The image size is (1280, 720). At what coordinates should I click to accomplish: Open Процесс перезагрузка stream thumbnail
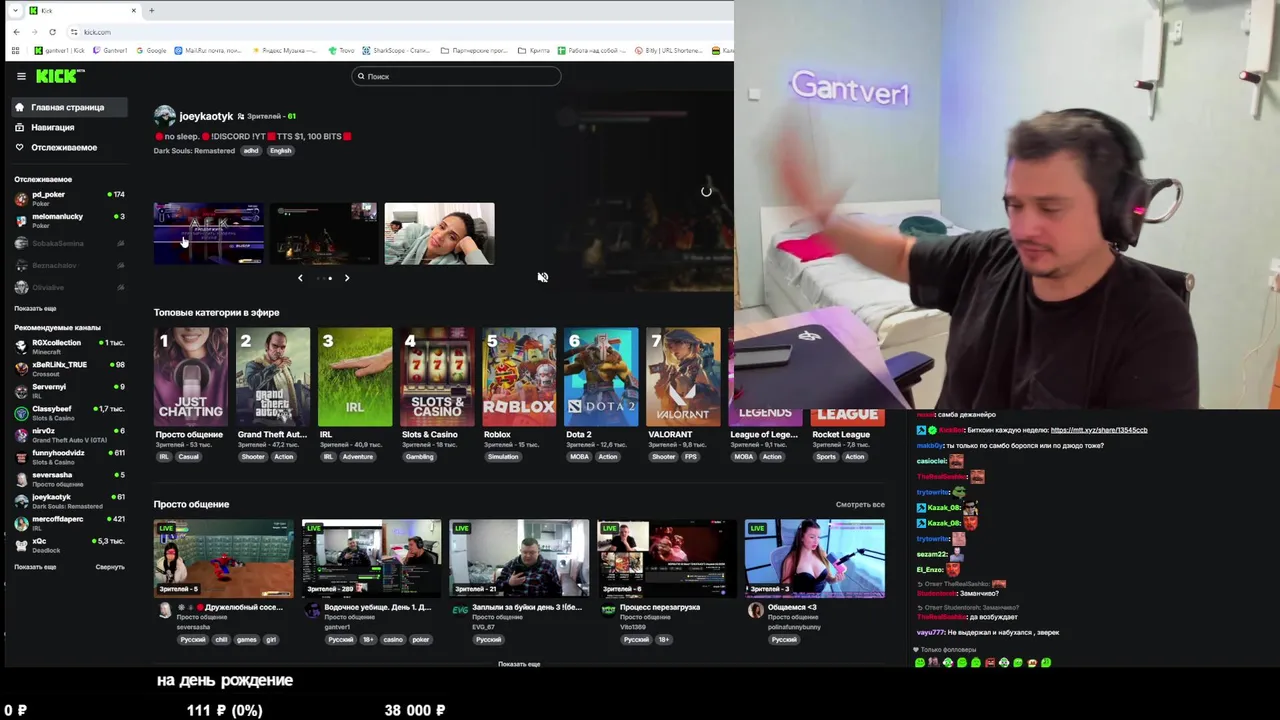pyautogui.click(x=667, y=558)
